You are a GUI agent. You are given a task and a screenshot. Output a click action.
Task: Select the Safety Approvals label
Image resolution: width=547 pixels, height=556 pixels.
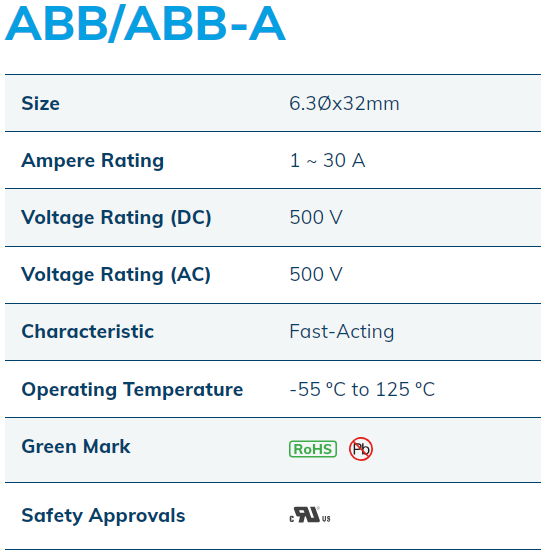point(103,516)
